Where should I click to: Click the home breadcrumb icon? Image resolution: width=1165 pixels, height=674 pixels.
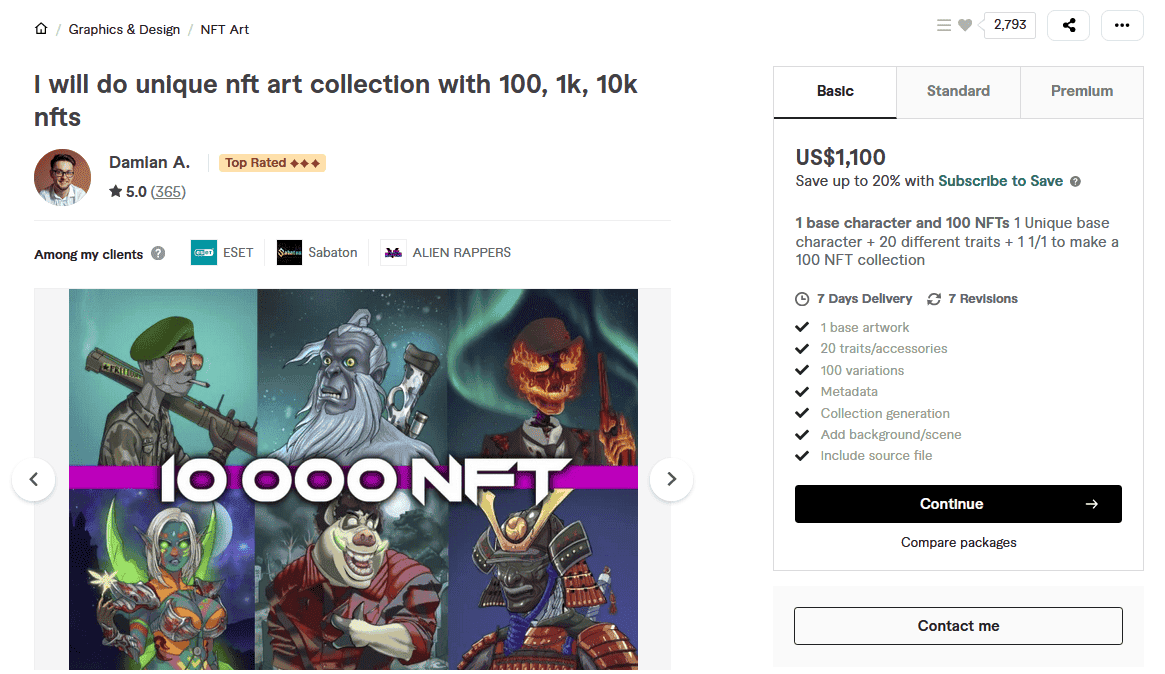(x=41, y=29)
